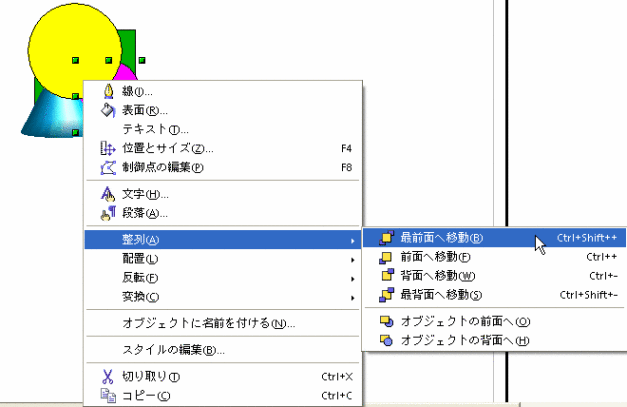Click the Ctrl+Shift++ shortcut text
The image size is (627, 407).
(x=587, y=238)
